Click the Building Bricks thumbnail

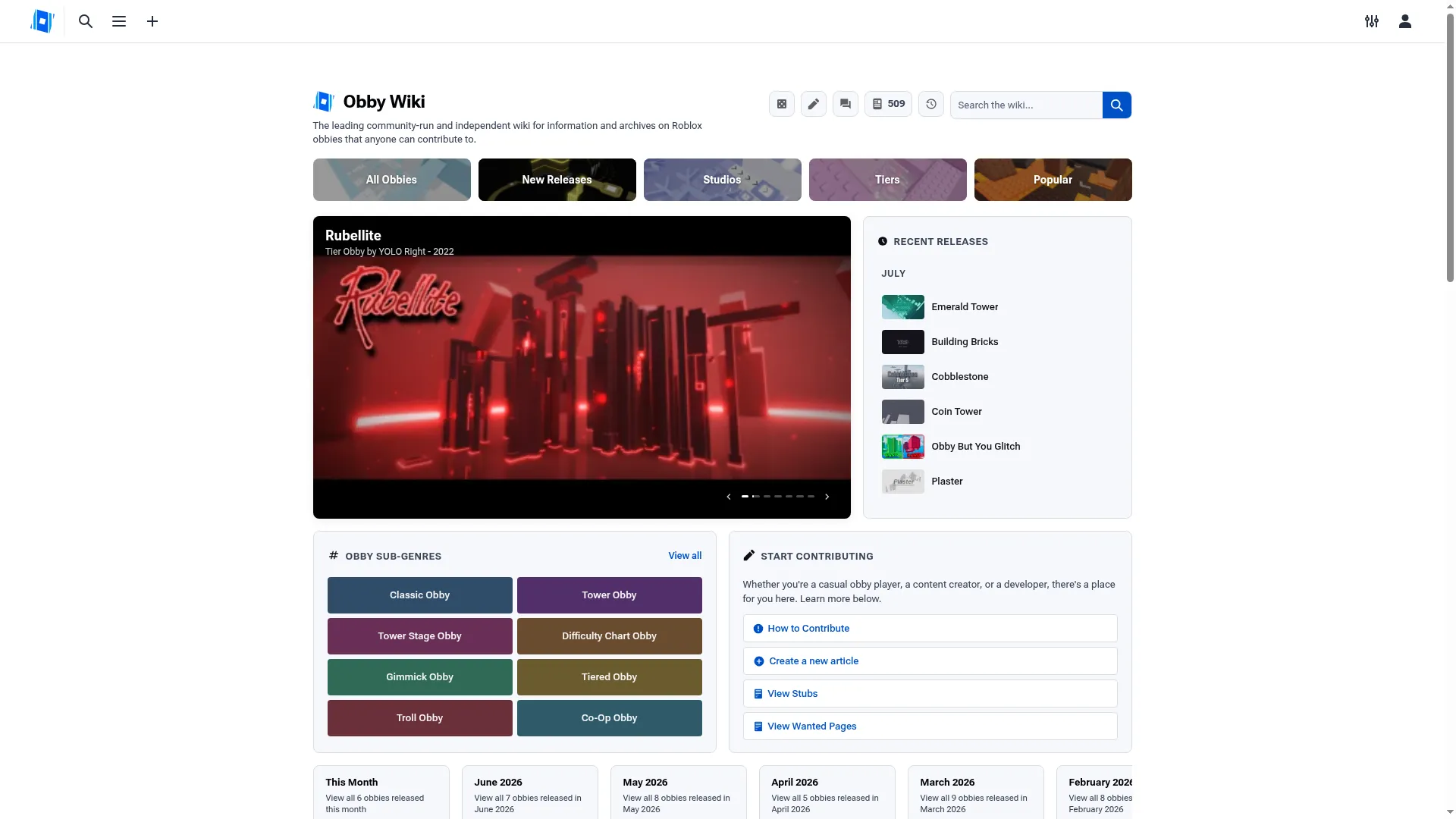point(903,342)
